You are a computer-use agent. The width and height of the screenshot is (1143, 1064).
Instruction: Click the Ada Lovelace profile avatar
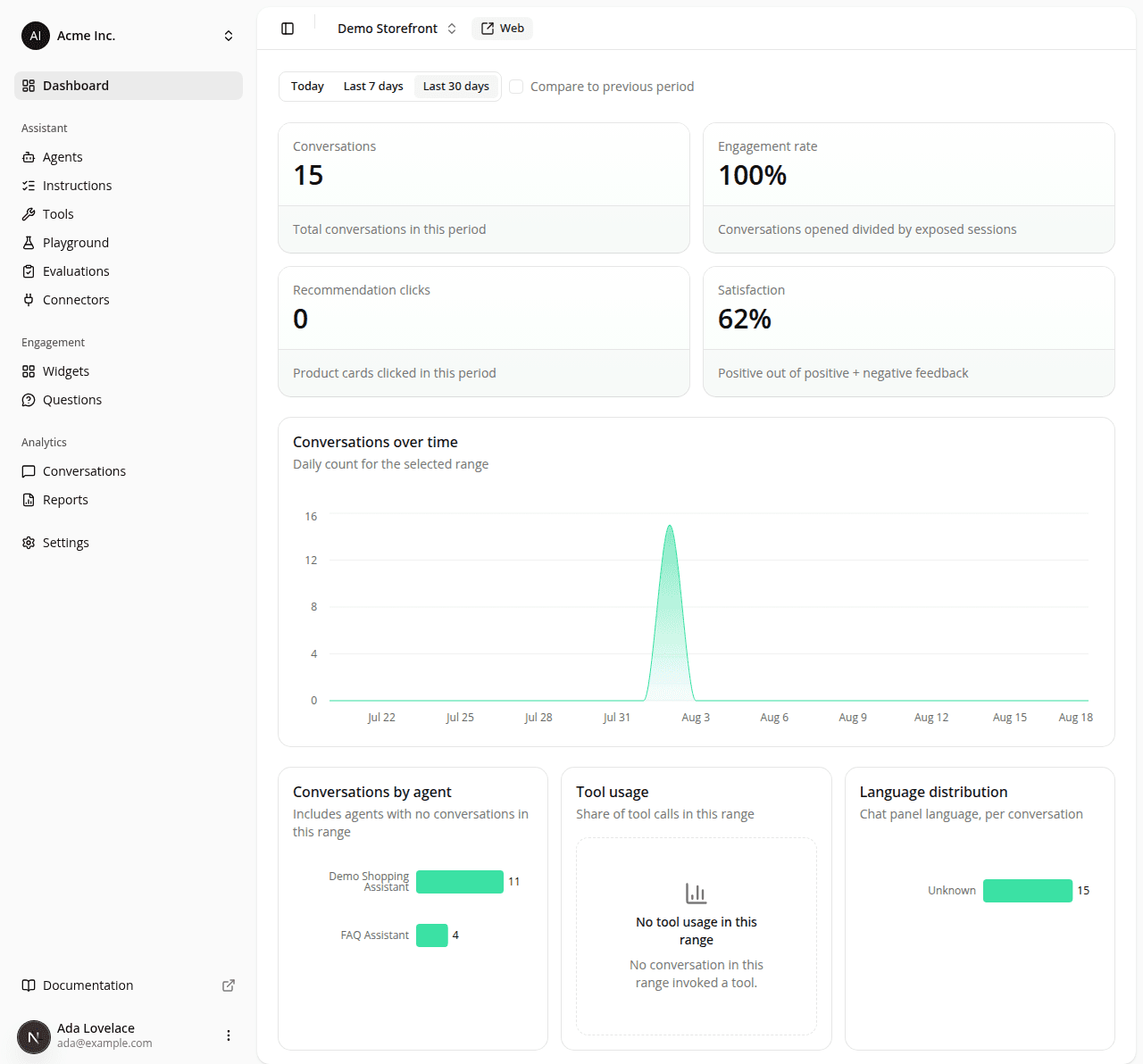click(x=34, y=1037)
